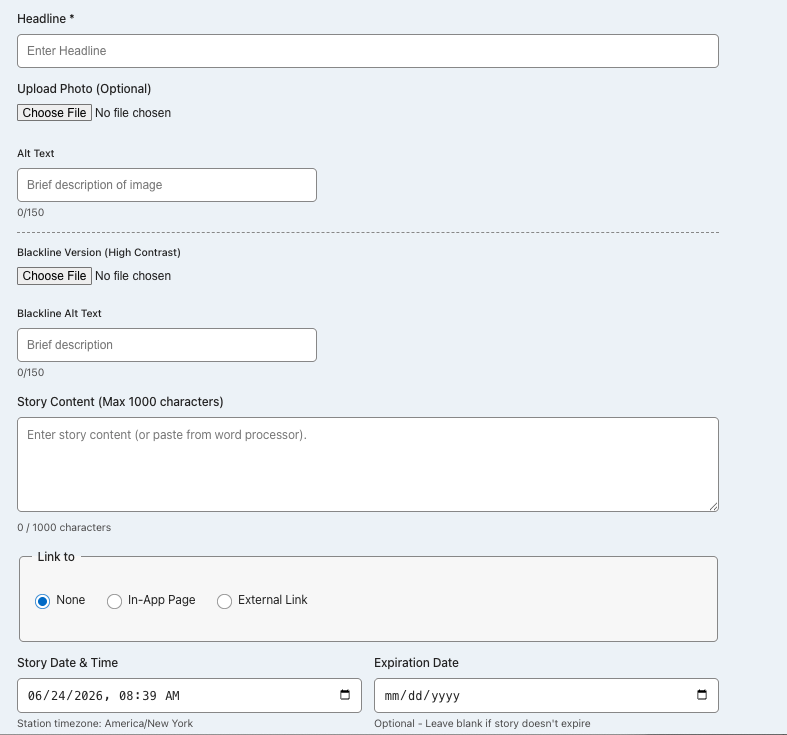The width and height of the screenshot is (787, 735).
Task: Choose File for Upload Photo
Action: pos(54,112)
